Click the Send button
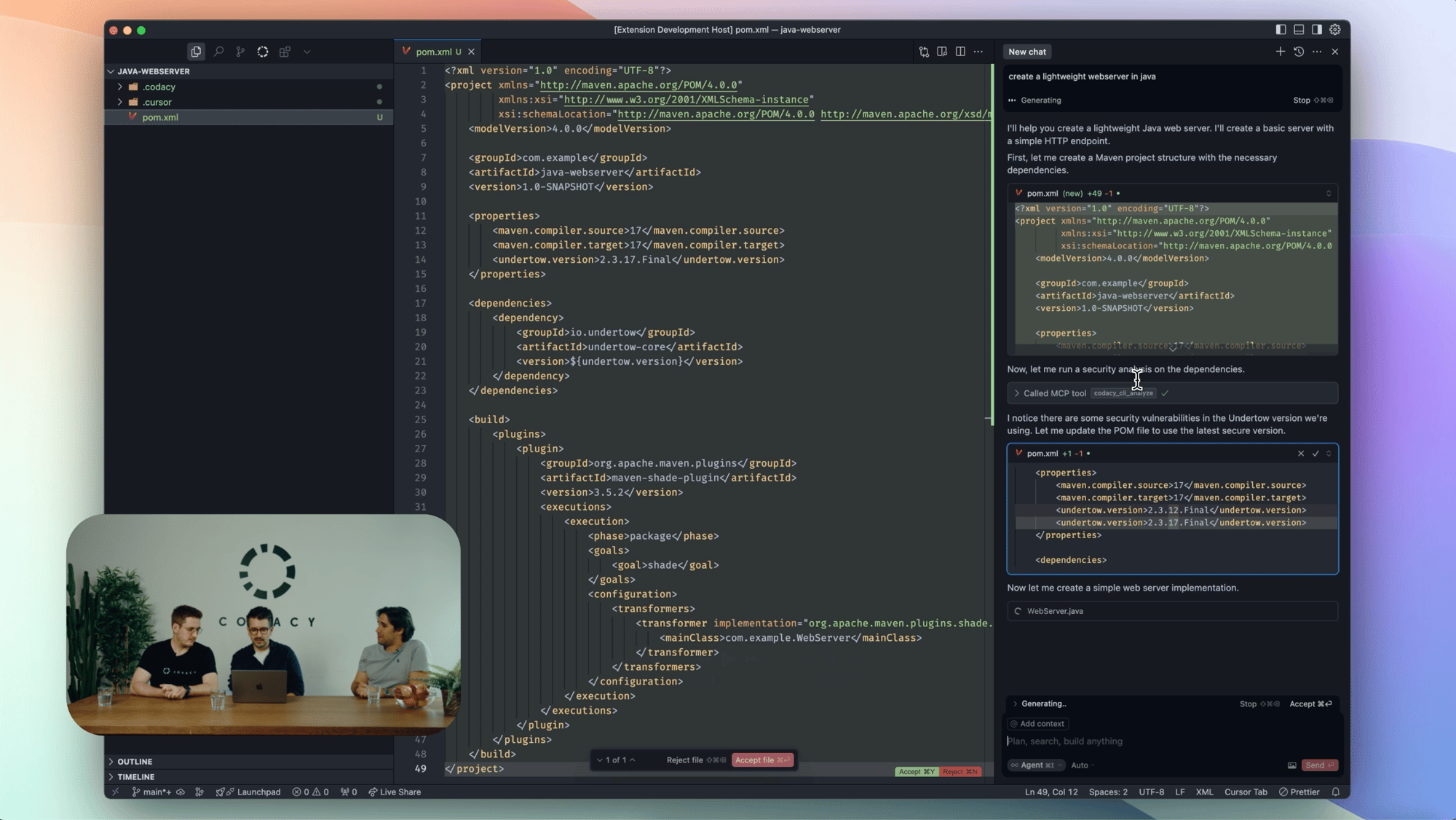The image size is (1456, 820). pyautogui.click(x=1319, y=765)
